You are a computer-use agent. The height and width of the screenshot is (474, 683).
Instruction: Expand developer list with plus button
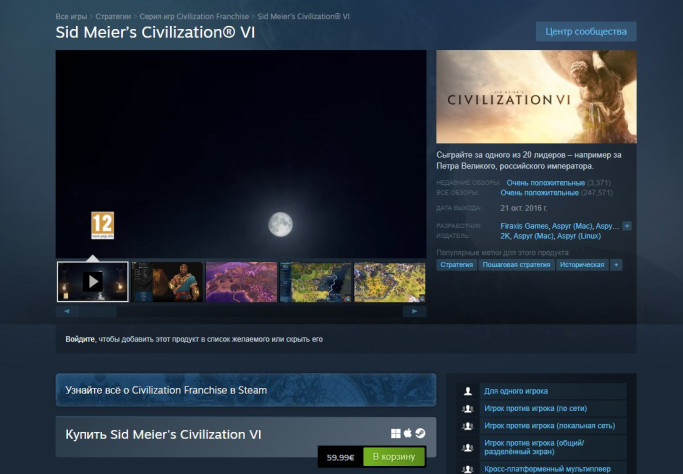(x=627, y=226)
